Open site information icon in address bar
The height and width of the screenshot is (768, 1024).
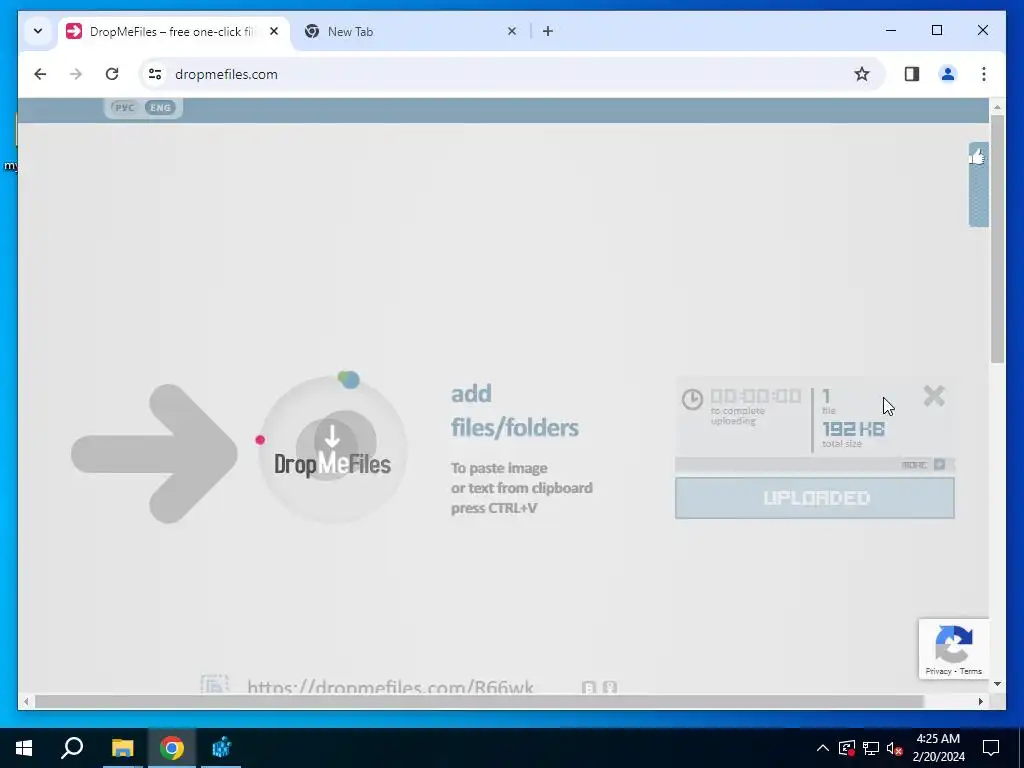pos(155,74)
